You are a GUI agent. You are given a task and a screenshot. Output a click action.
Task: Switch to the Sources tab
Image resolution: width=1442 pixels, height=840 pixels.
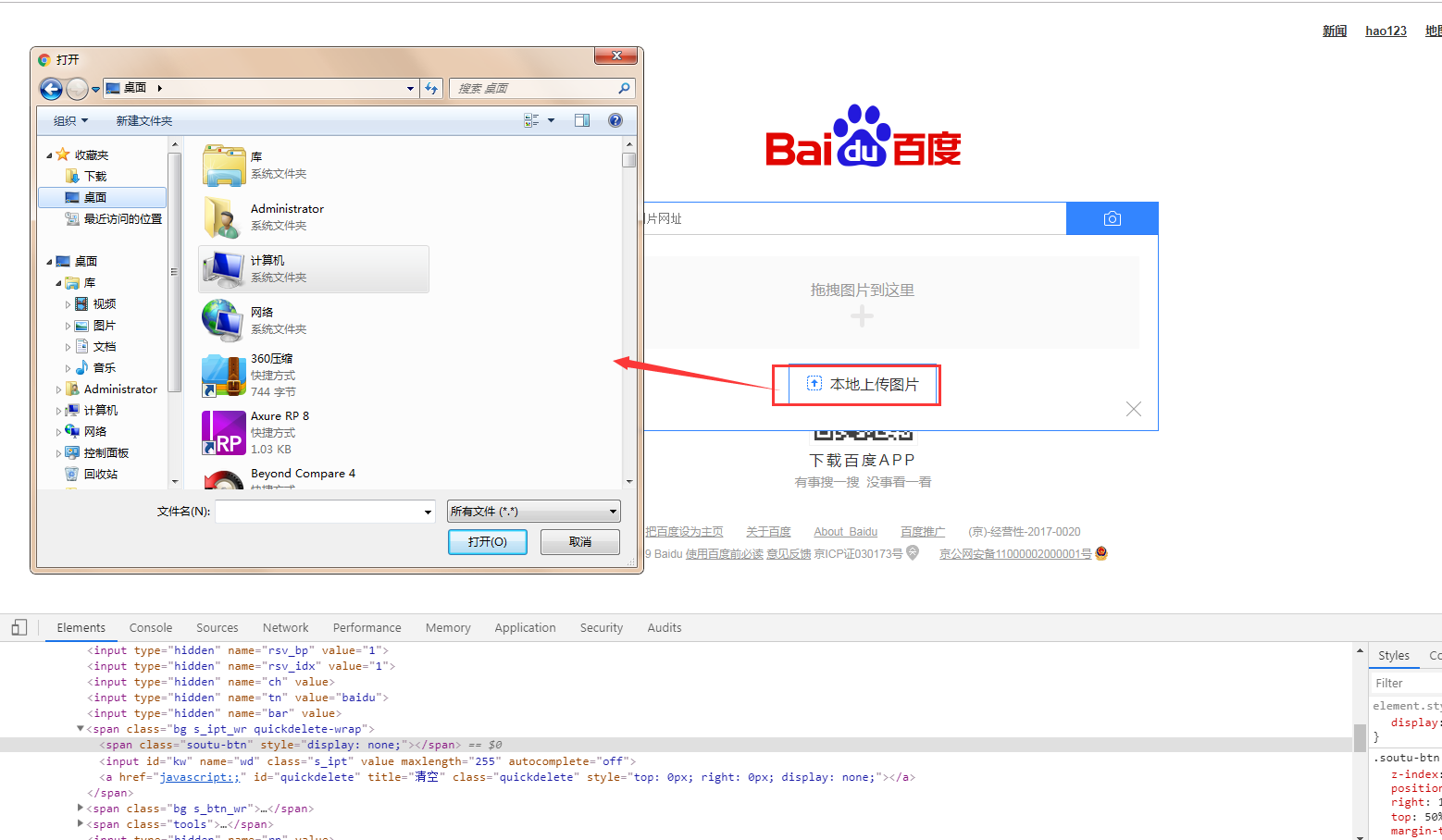click(x=218, y=627)
